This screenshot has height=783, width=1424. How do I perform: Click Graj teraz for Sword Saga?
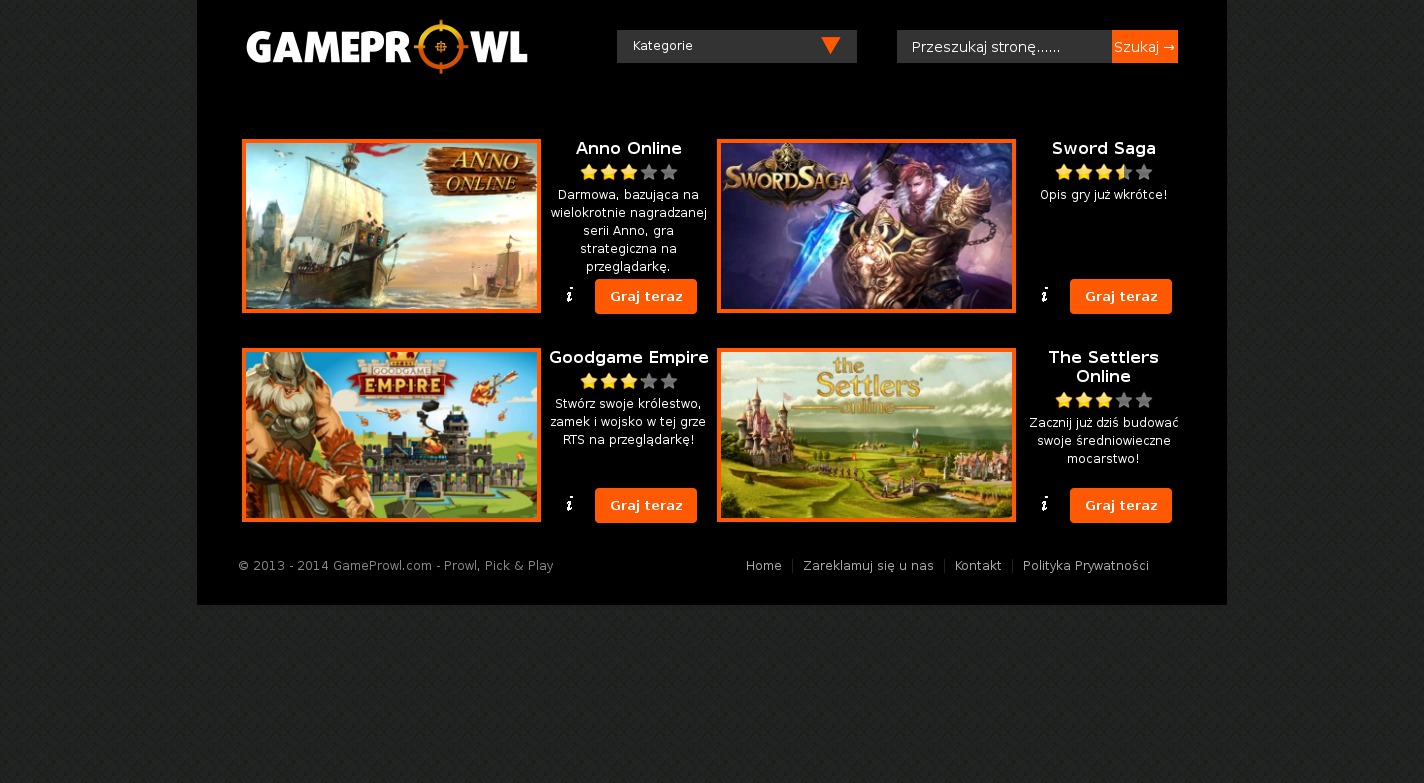coord(1121,297)
